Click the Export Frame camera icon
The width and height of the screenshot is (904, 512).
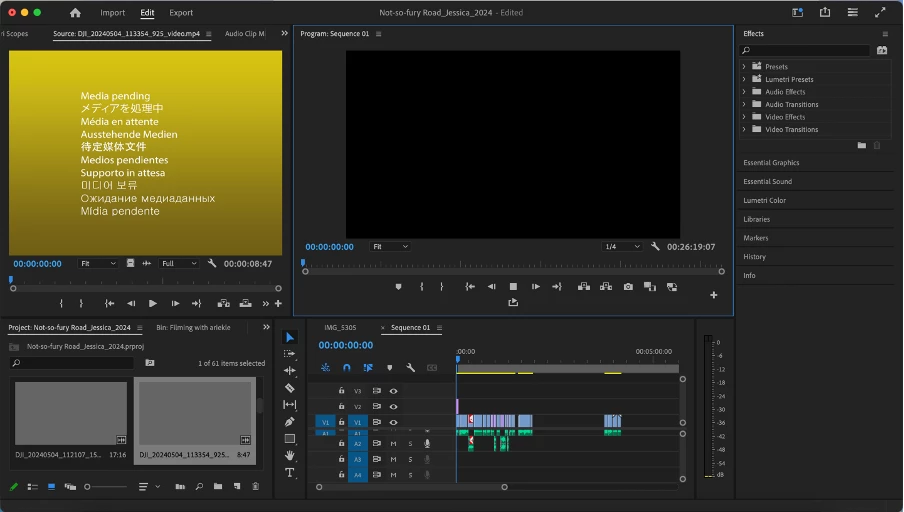[628, 287]
